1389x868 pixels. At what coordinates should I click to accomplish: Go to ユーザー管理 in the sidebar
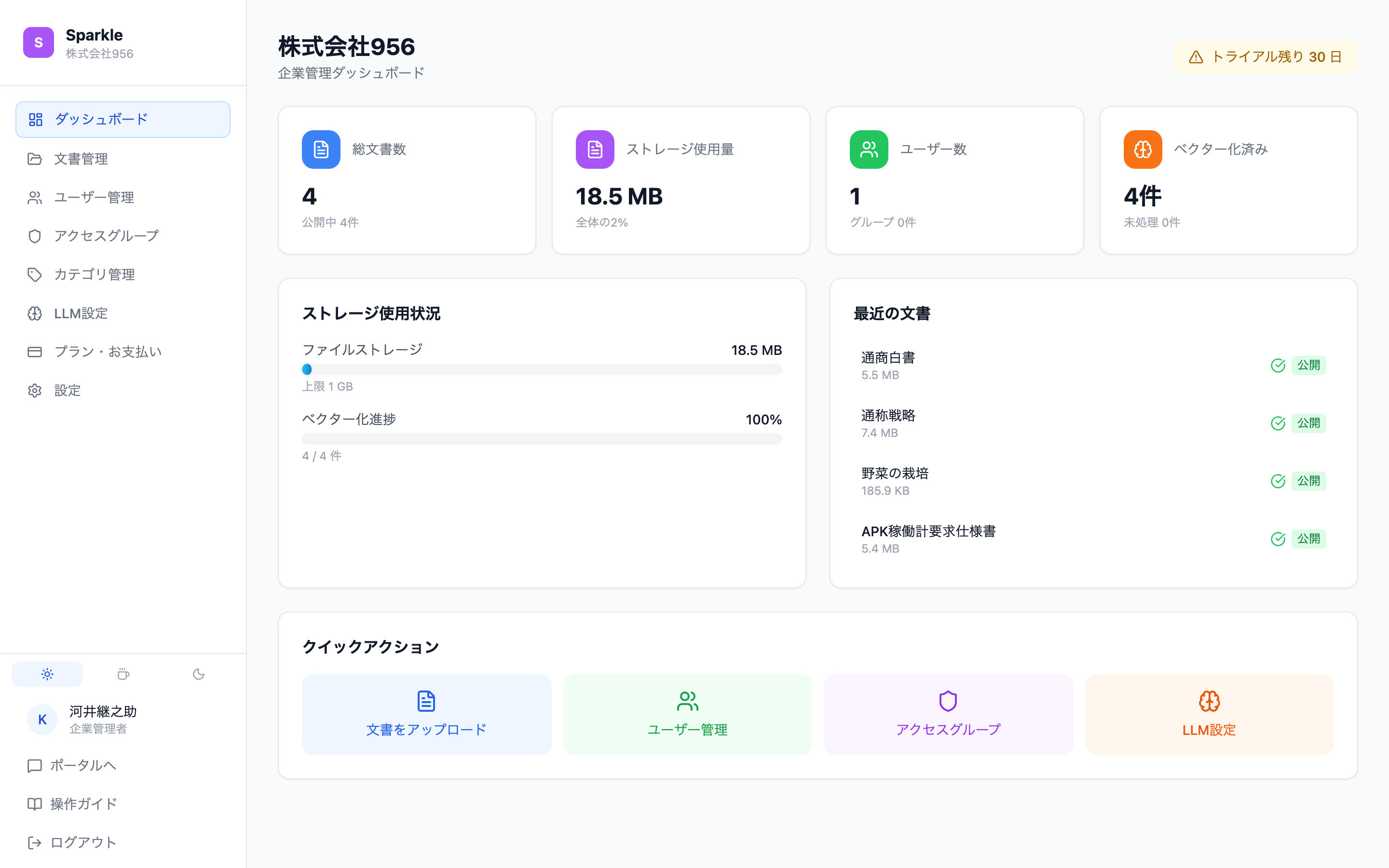[123, 198]
